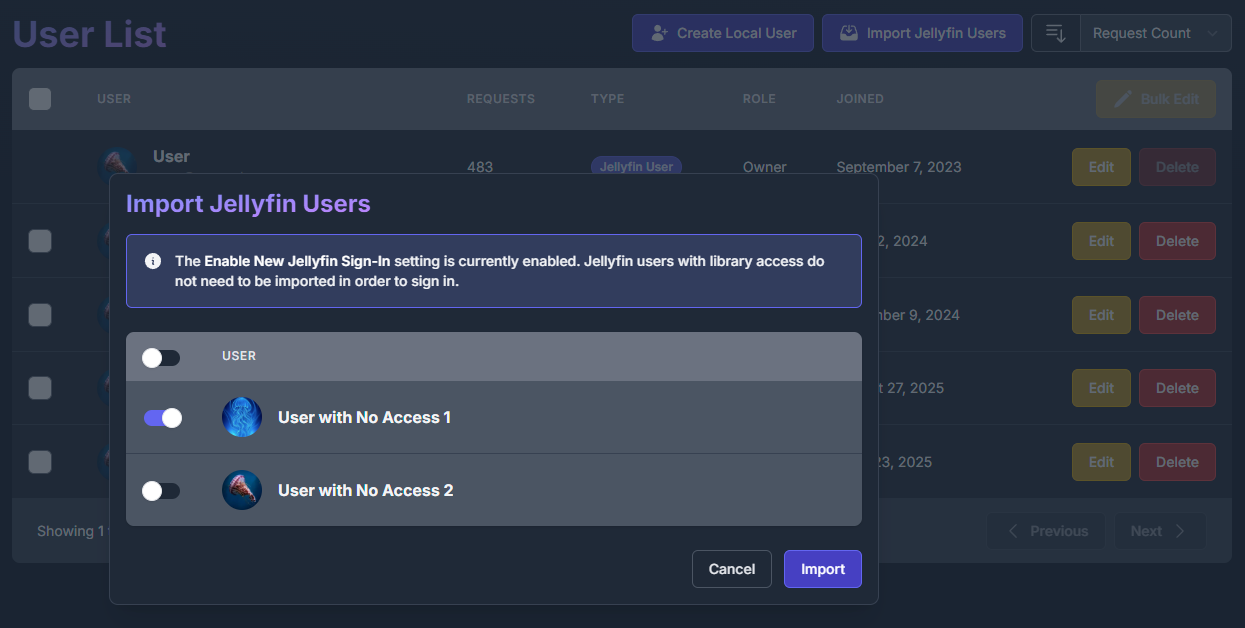Viewport: 1245px width, 628px height.
Task: Select the checkbox on the second user row
Action: 39,241
